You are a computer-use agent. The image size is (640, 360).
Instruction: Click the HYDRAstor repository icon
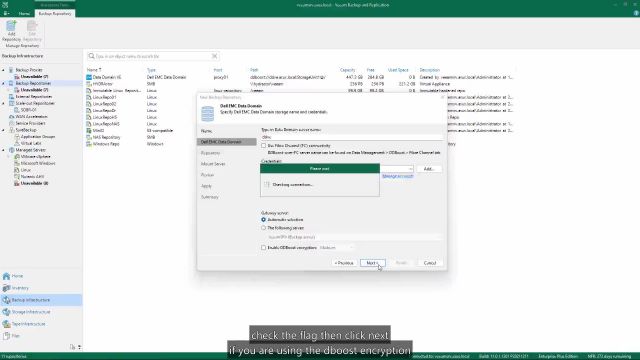89,84
